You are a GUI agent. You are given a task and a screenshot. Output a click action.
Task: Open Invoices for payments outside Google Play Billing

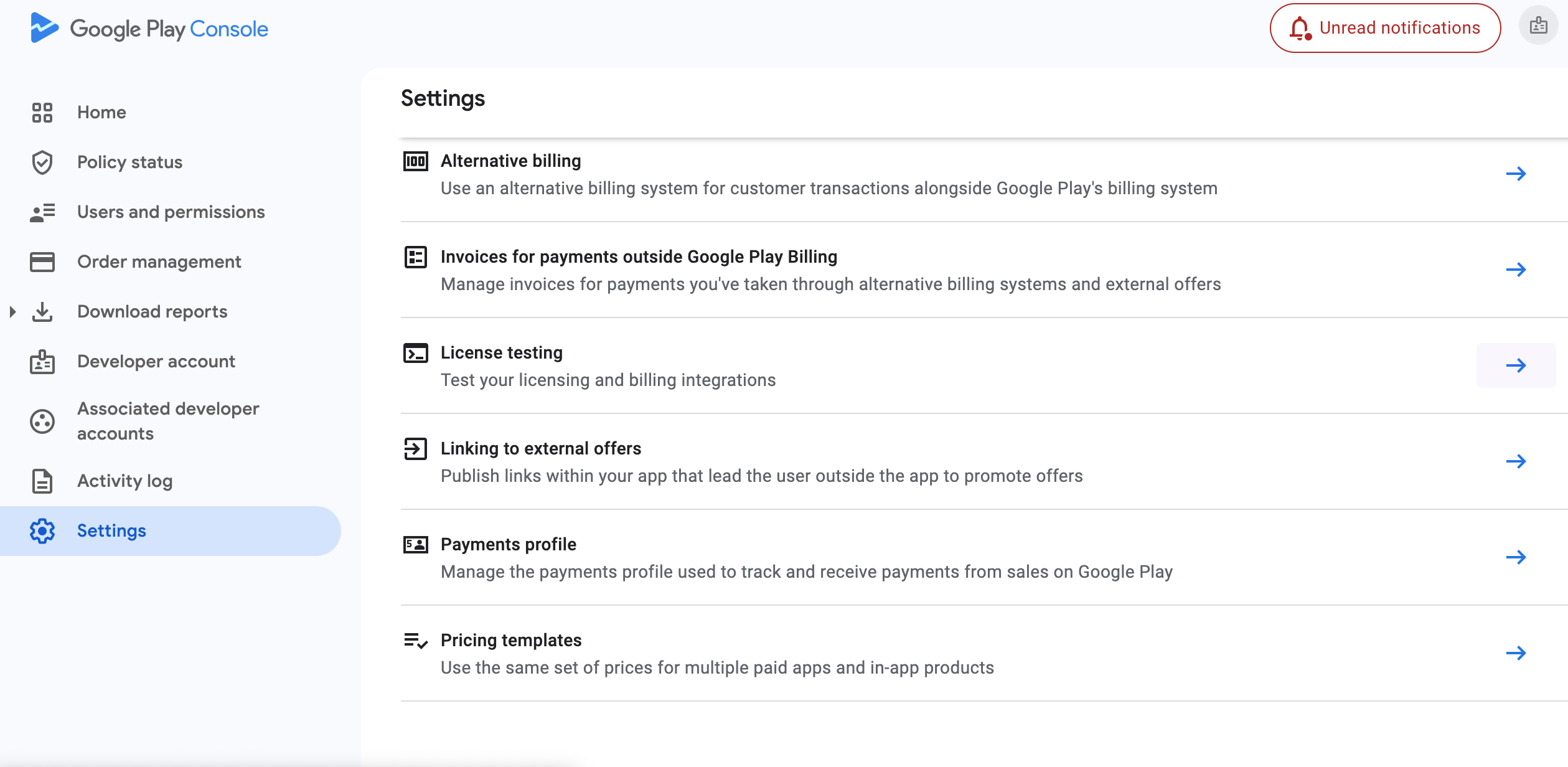pyautogui.click(x=639, y=256)
